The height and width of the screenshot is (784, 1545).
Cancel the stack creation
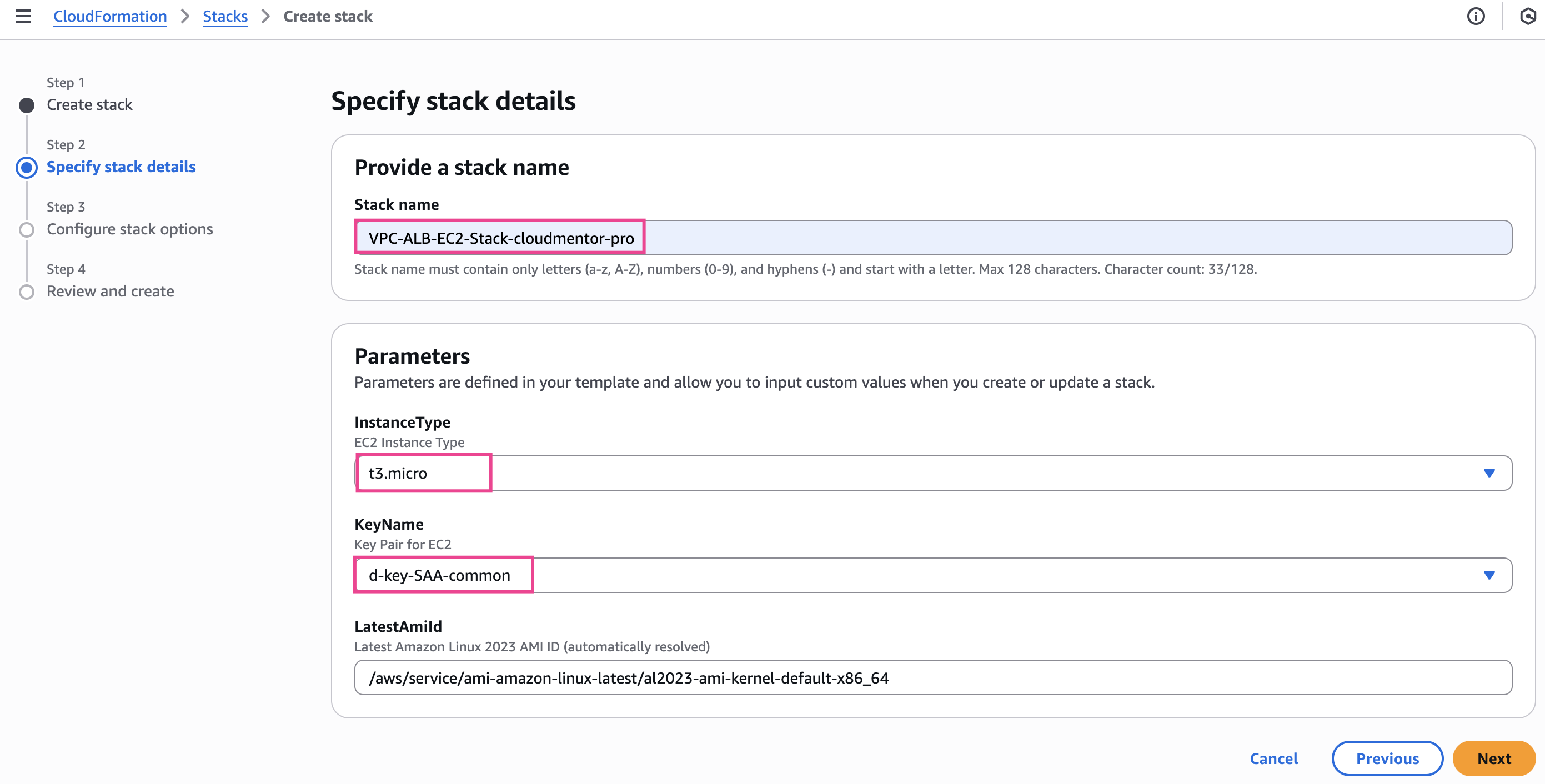point(1273,758)
